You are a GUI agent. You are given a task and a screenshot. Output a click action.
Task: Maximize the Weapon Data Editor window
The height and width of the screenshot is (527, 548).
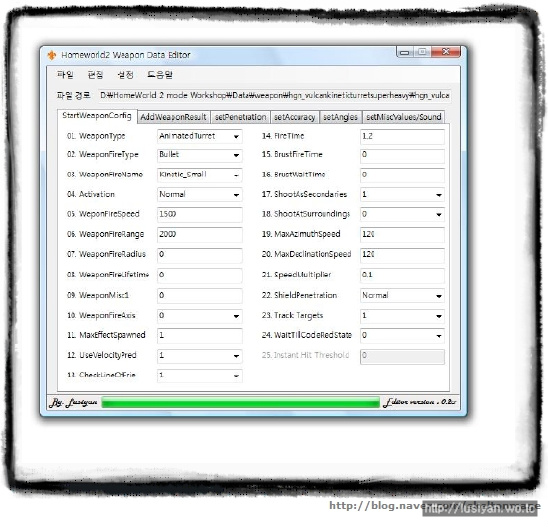[422, 52]
